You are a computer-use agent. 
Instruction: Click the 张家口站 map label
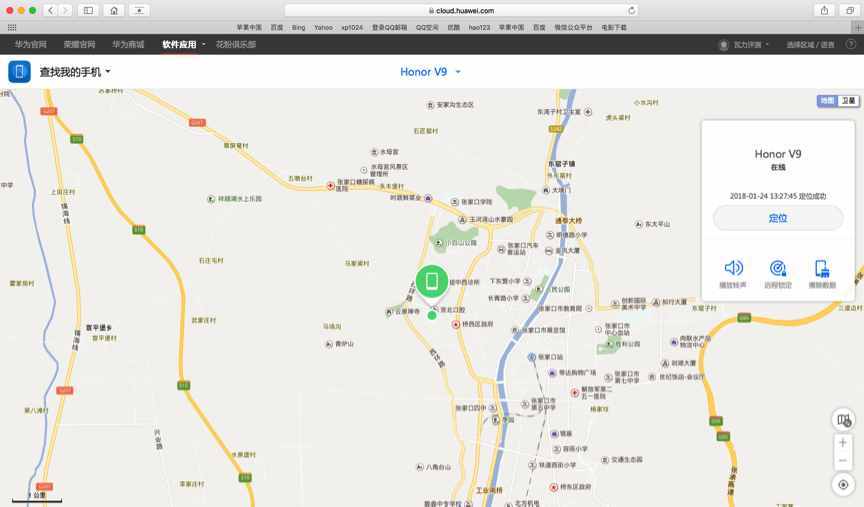point(550,357)
